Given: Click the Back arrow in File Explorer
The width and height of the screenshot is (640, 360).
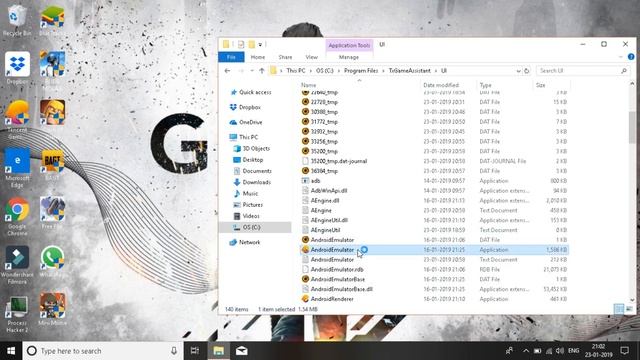Looking at the screenshot, I should coord(227,71).
